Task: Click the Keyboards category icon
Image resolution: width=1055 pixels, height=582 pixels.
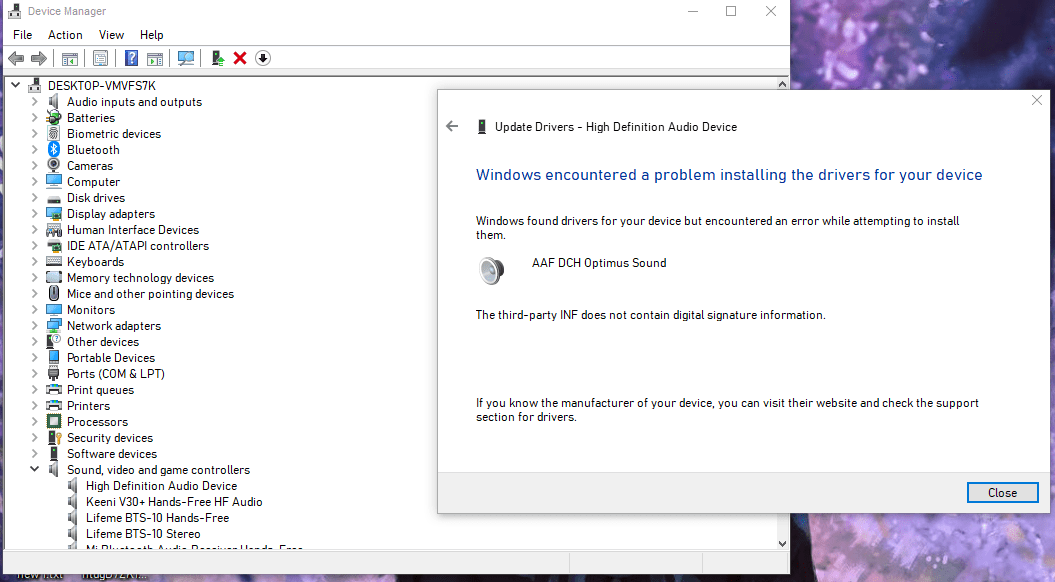Action: pos(54,262)
